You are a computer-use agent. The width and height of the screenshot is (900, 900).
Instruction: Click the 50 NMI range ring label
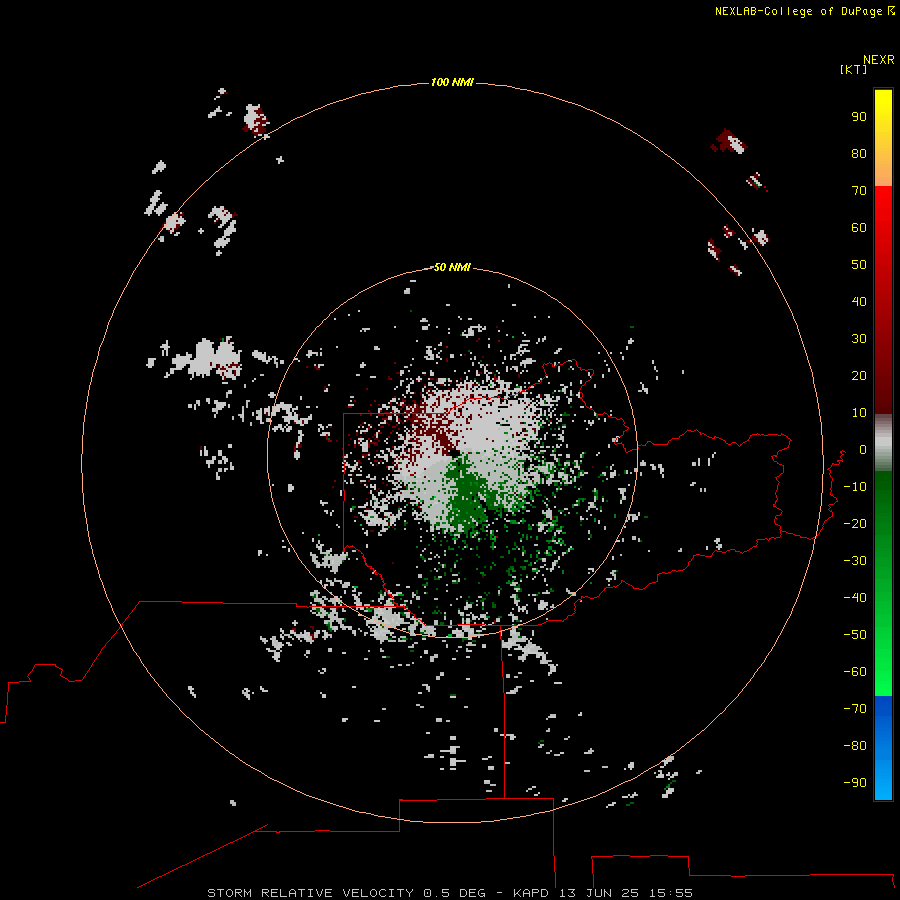[452, 267]
